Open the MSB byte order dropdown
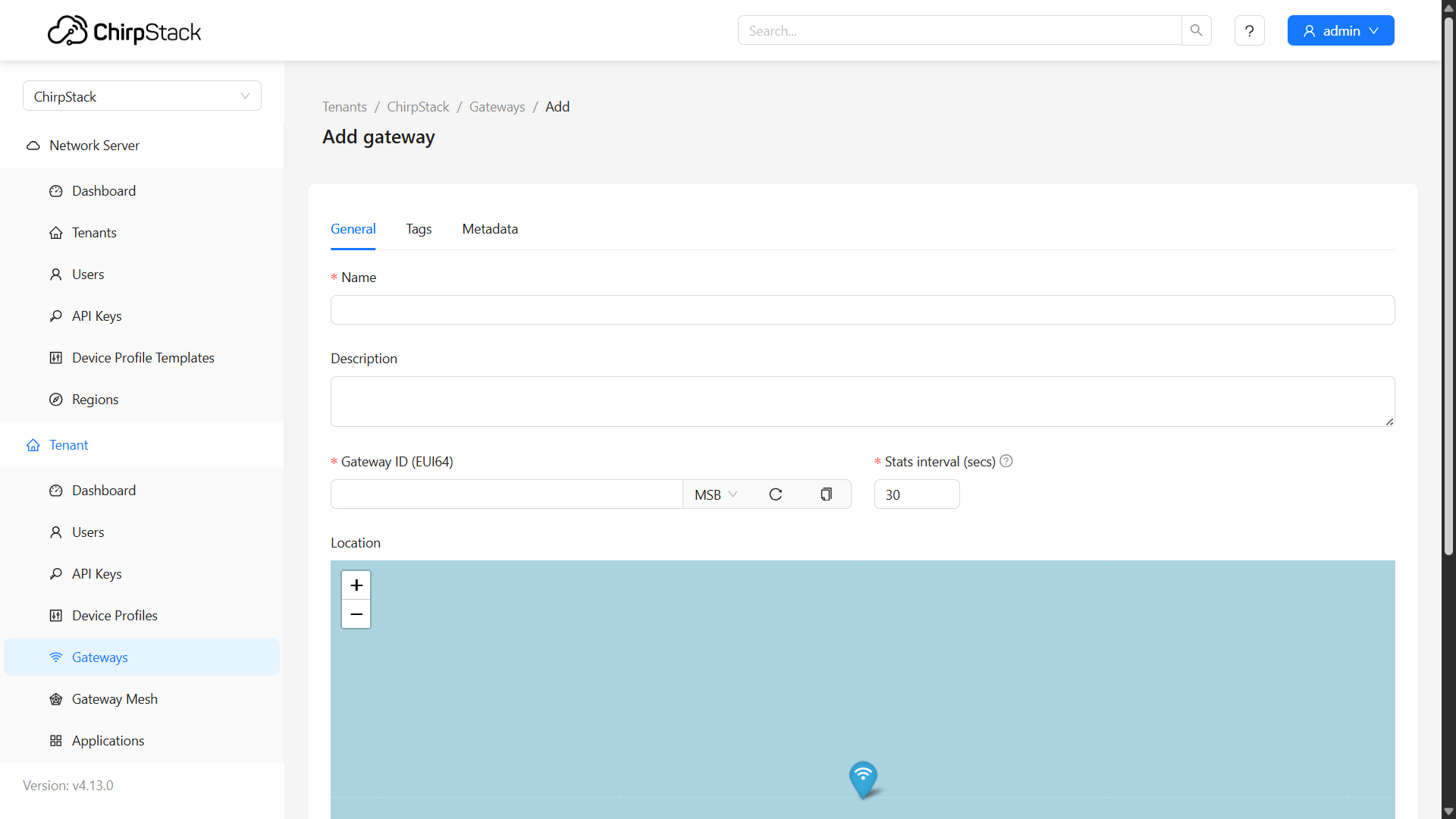Viewport: 1456px width, 819px height. pyautogui.click(x=715, y=494)
